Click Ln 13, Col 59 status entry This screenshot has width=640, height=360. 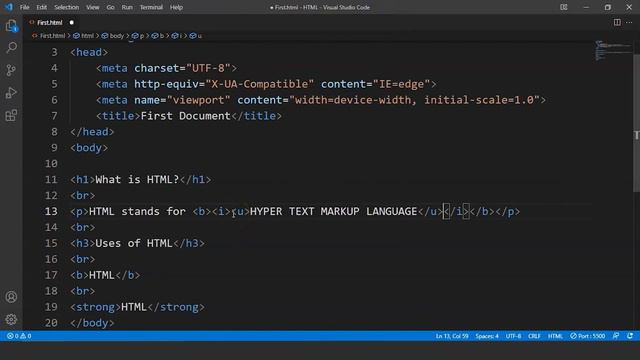click(452, 336)
